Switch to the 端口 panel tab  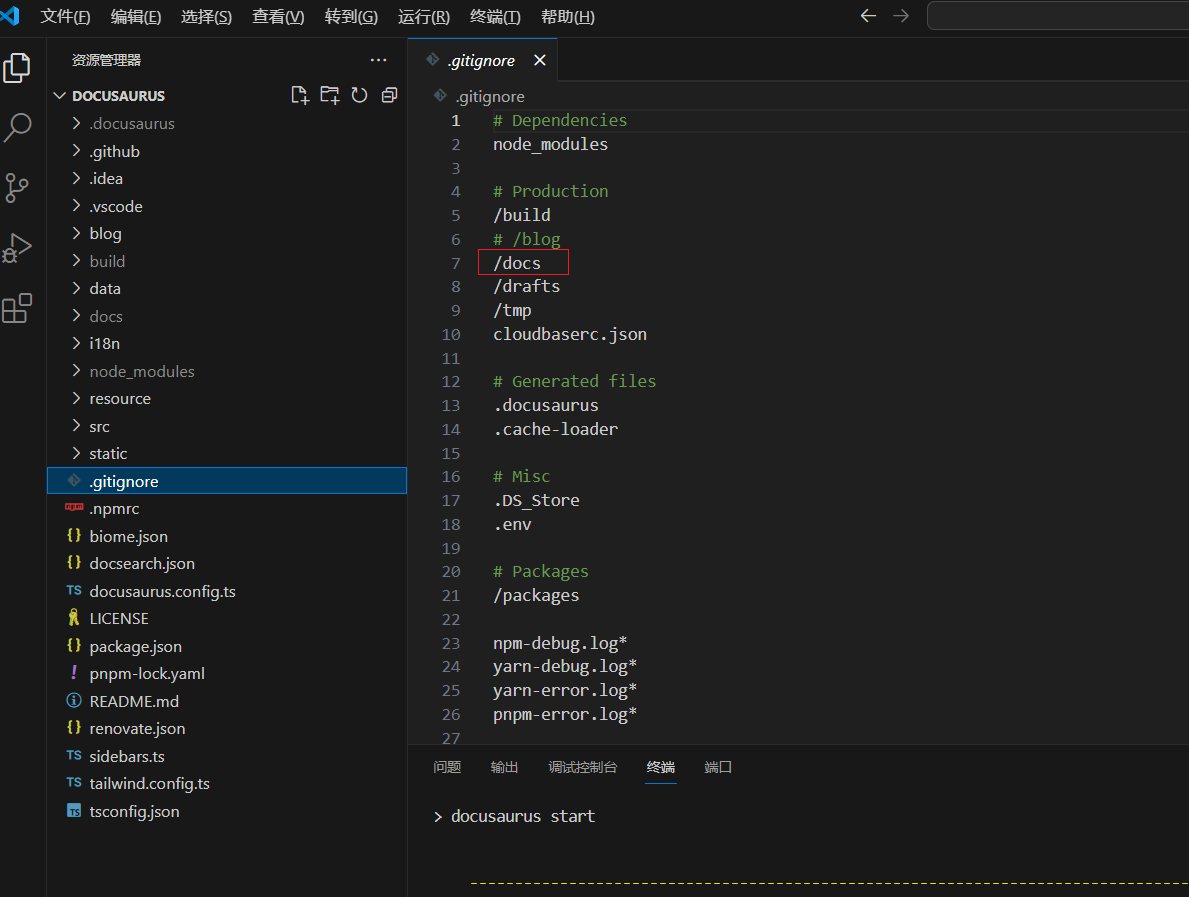pyautogui.click(x=718, y=767)
